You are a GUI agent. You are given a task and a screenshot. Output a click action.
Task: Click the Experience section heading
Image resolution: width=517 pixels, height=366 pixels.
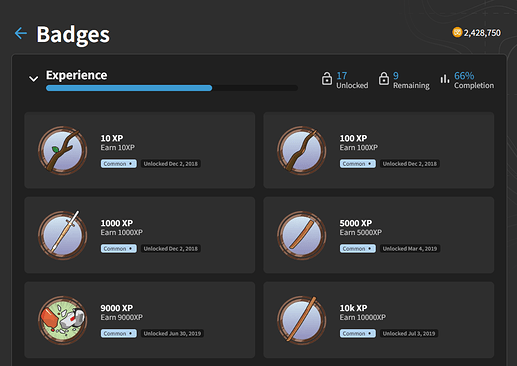tap(77, 75)
